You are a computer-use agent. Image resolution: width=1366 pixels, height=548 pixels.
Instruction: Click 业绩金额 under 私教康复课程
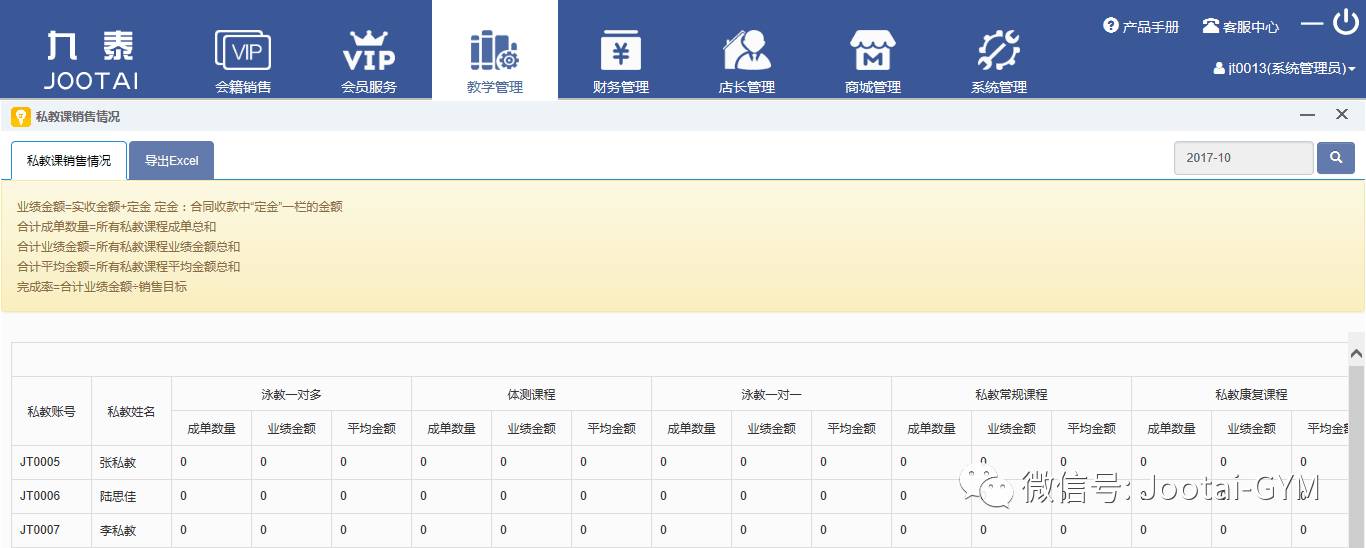tap(1251, 428)
